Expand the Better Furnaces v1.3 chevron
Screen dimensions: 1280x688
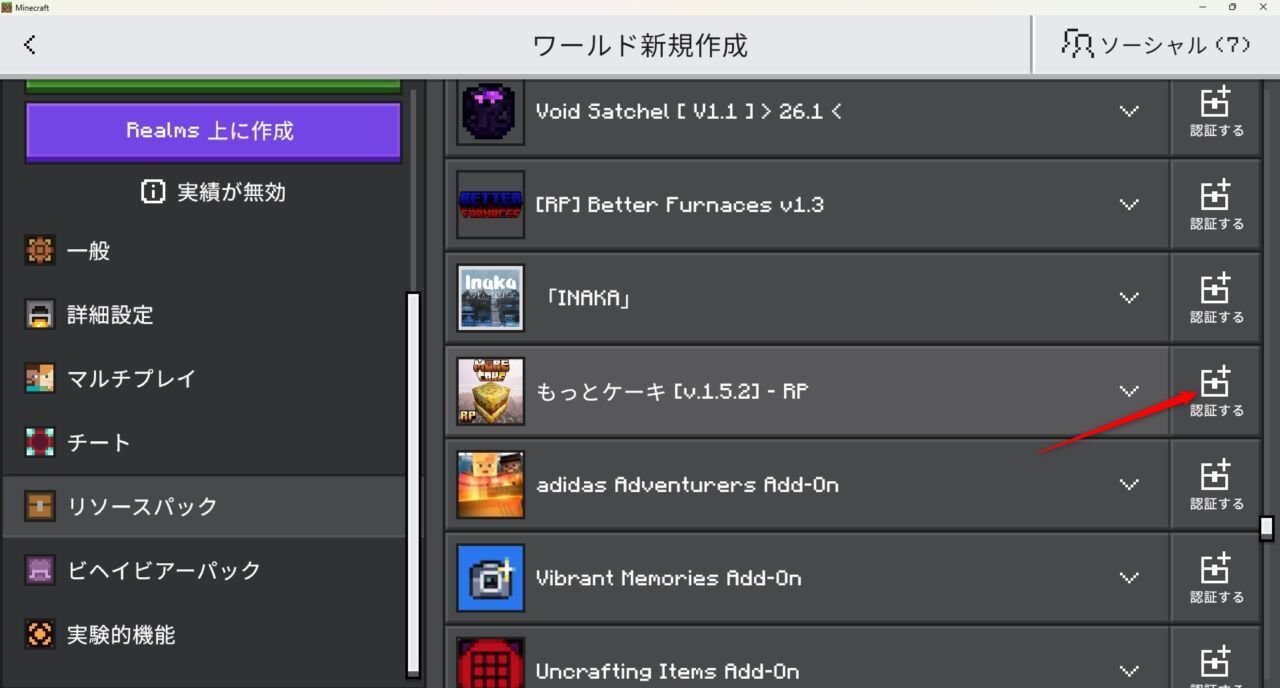[x=1129, y=204]
